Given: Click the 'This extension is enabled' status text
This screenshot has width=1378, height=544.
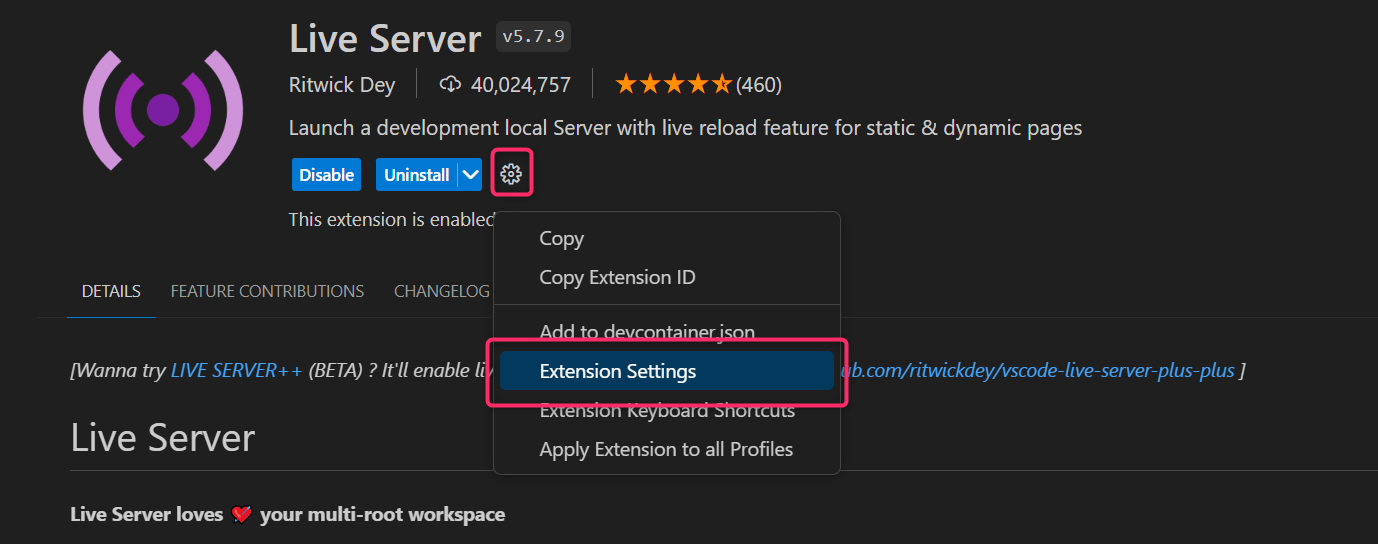Looking at the screenshot, I should [x=392, y=219].
